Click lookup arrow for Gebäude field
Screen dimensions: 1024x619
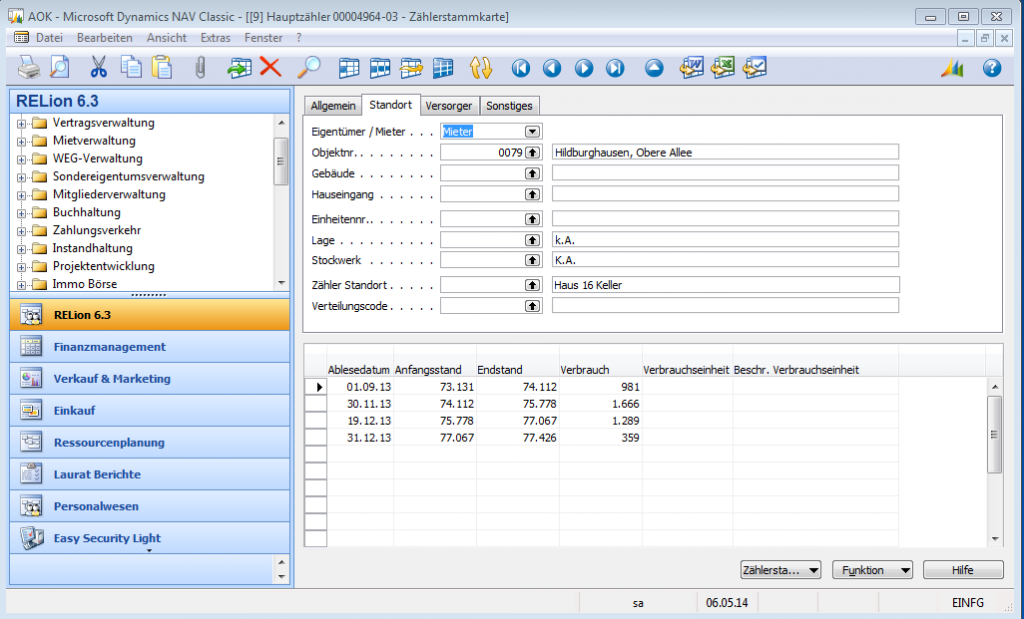[x=533, y=174]
